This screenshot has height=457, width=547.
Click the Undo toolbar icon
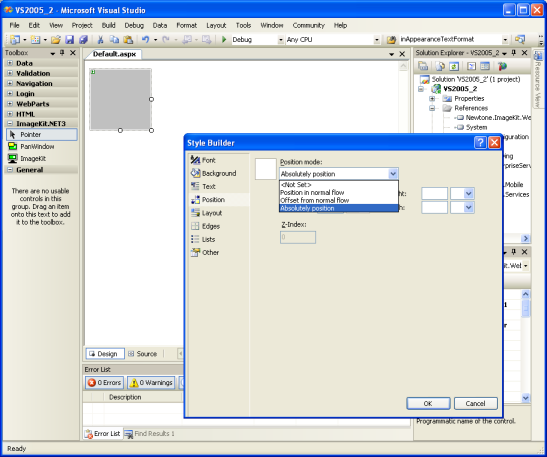pos(145,39)
